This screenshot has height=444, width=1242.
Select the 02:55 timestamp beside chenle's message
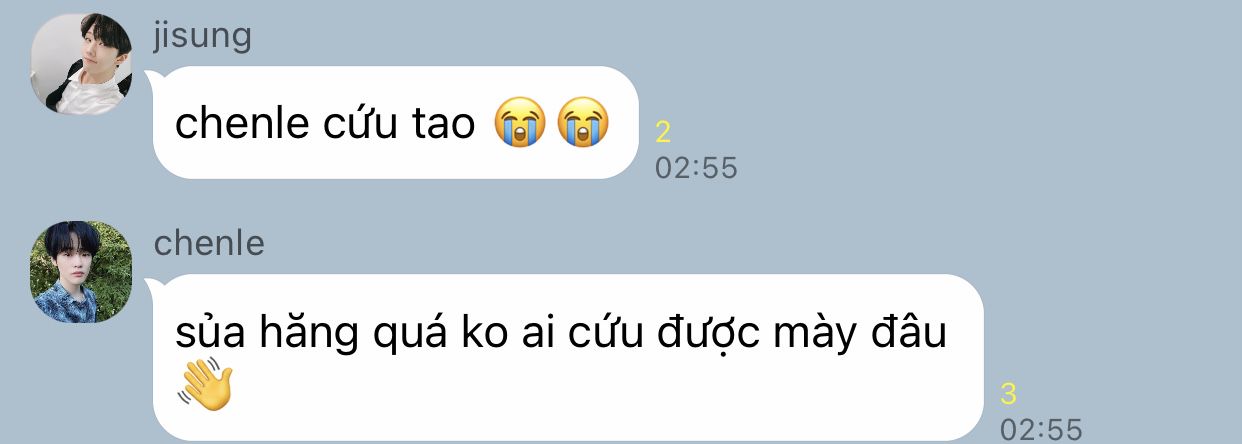pyautogui.click(x=1041, y=429)
